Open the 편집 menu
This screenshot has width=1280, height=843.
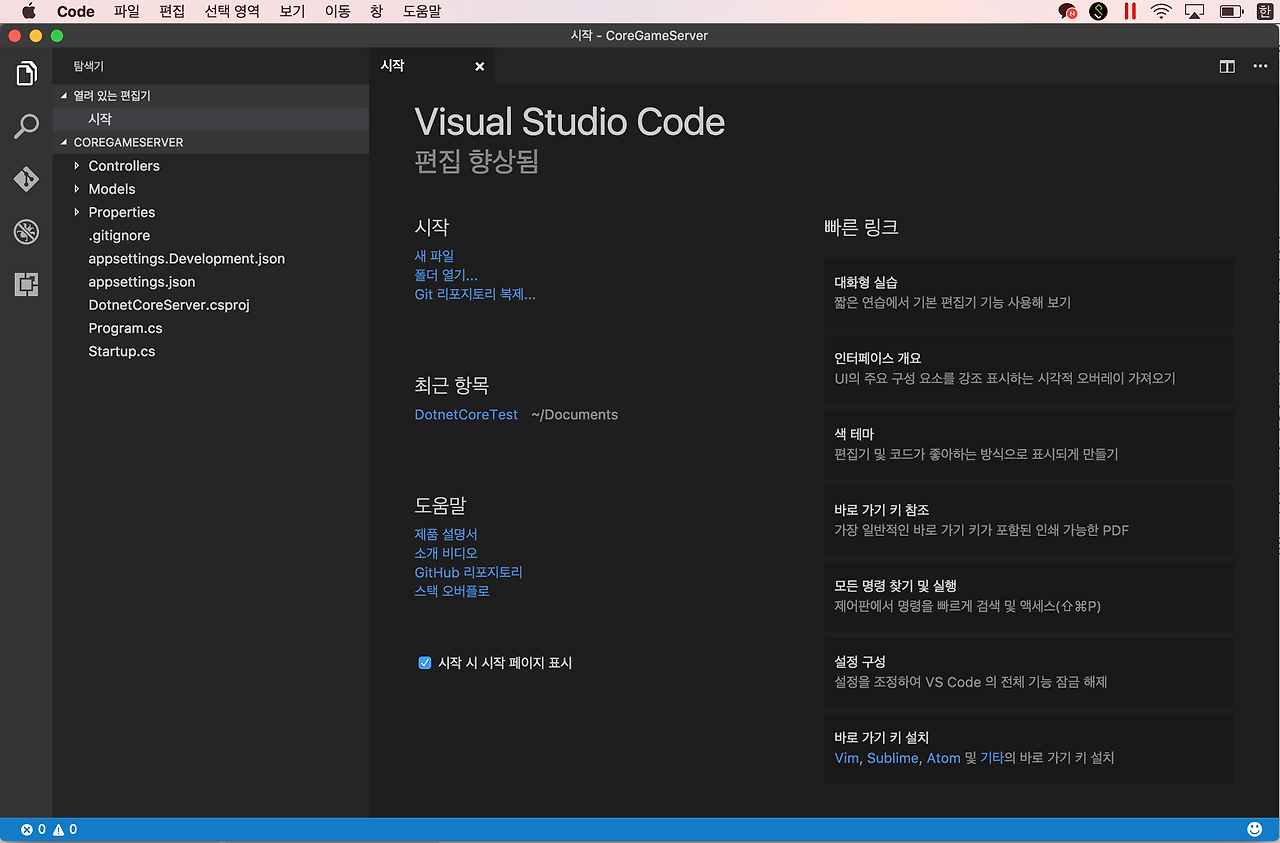click(172, 11)
